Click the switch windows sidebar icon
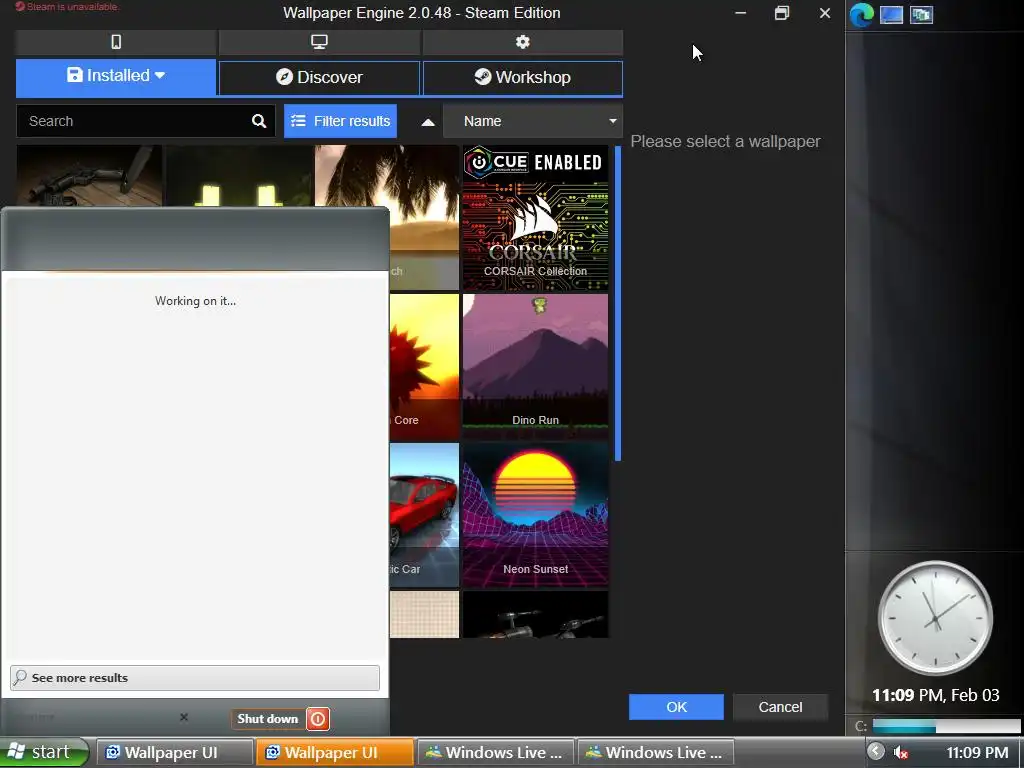 (921, 14)
